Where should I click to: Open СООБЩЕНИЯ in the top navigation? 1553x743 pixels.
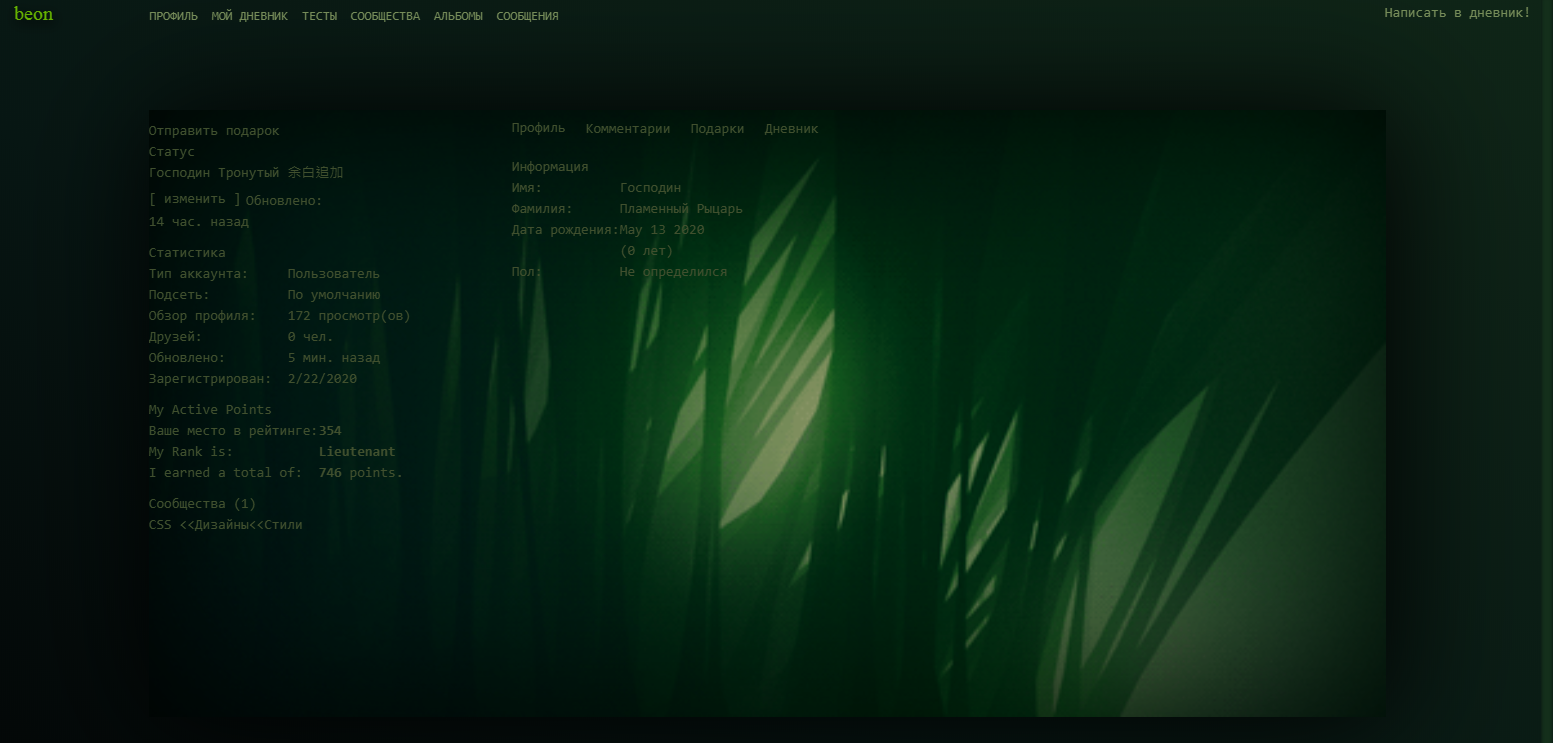[527, 16]
